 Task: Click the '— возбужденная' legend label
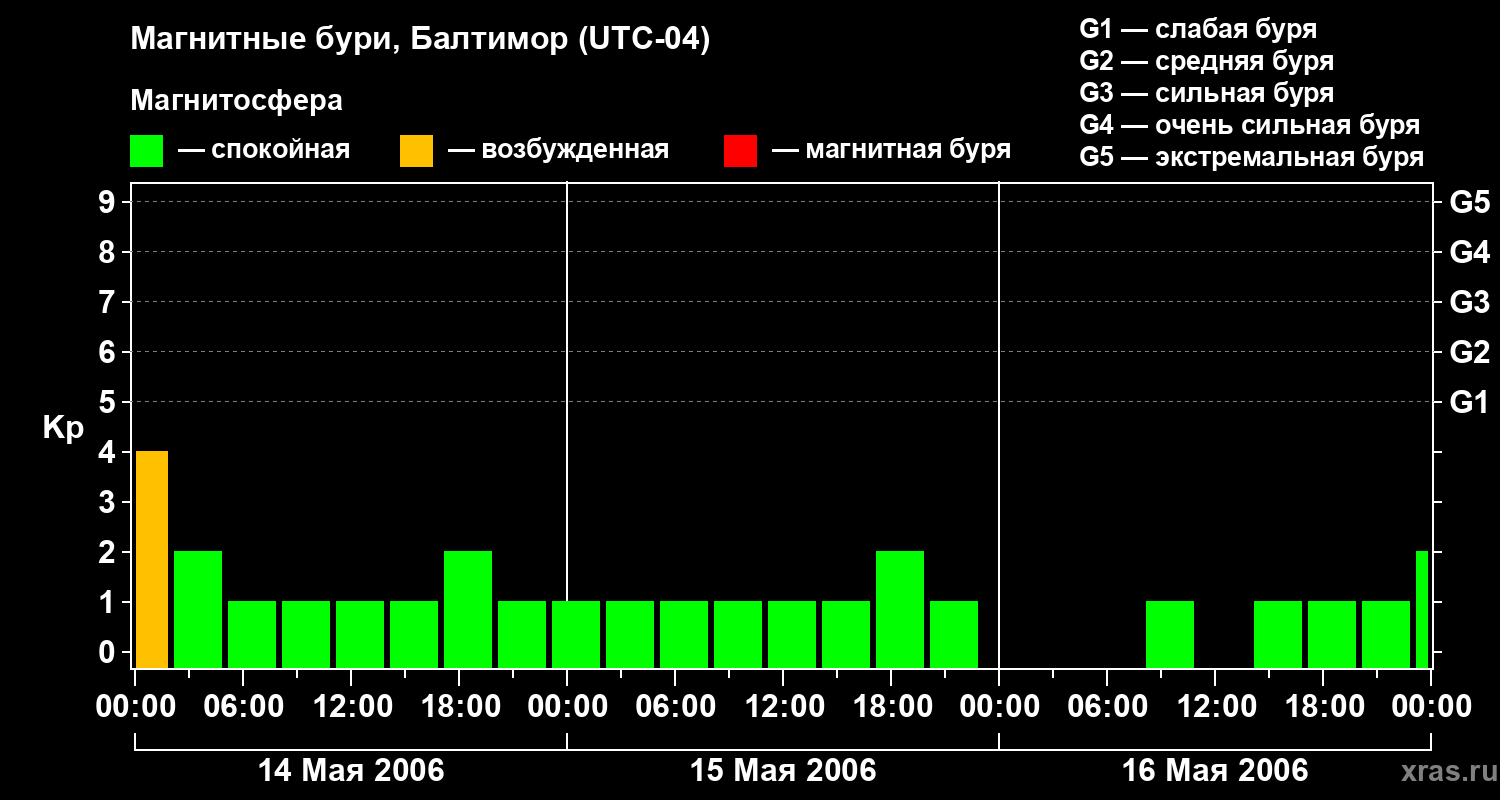(x=559, y=151)
